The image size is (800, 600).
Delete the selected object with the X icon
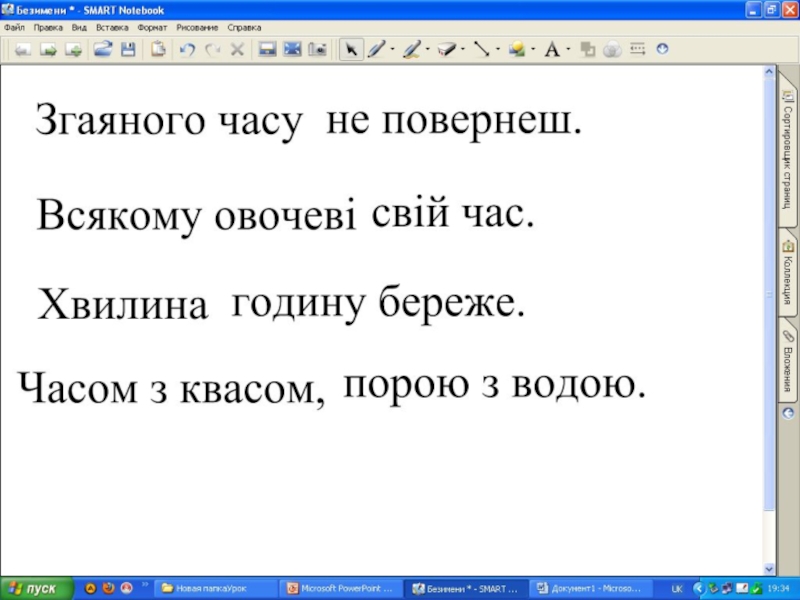click(x=237, y=49)
